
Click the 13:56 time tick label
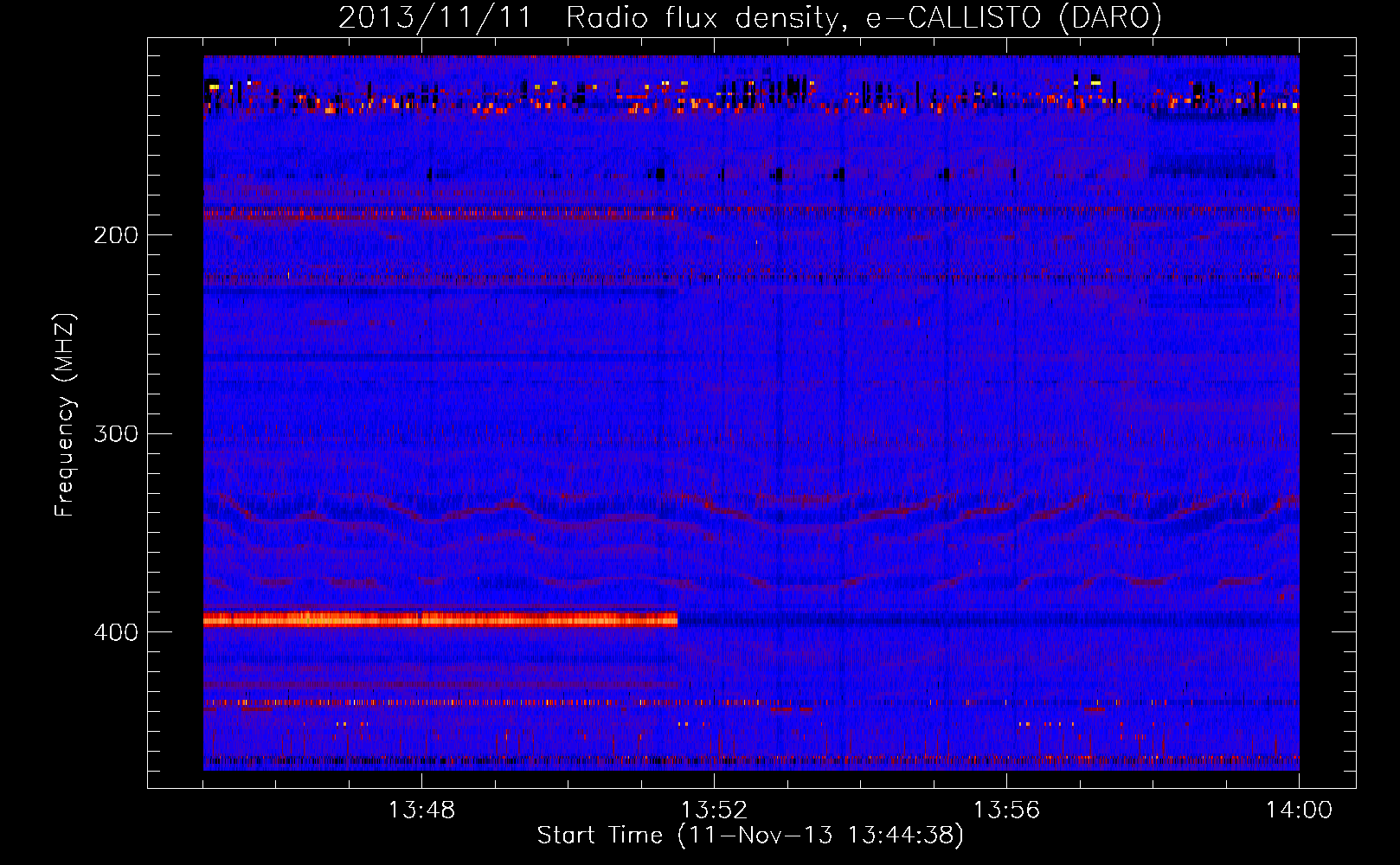[1006, 811]
